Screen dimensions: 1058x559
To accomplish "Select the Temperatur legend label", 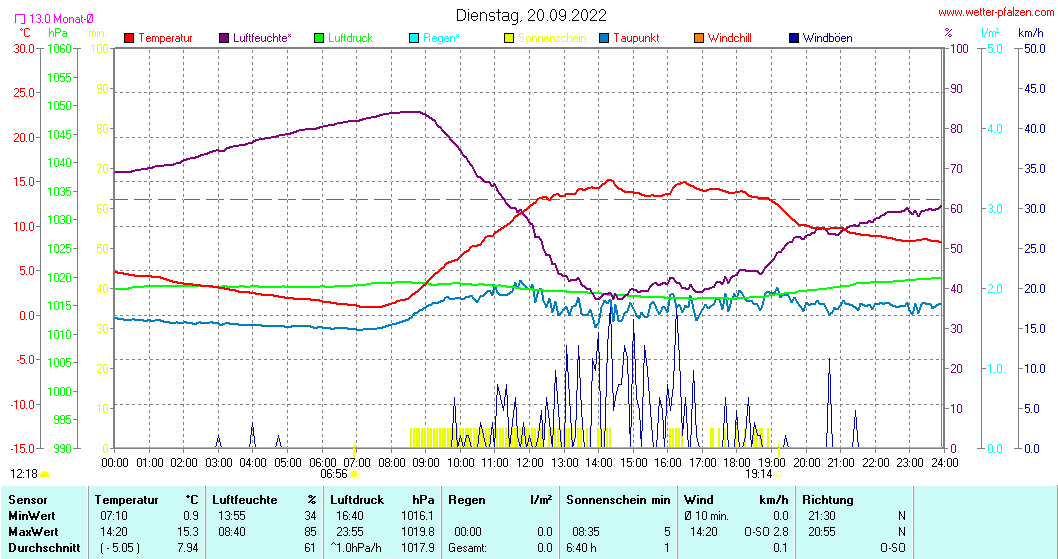I will (x=165, y=38).
